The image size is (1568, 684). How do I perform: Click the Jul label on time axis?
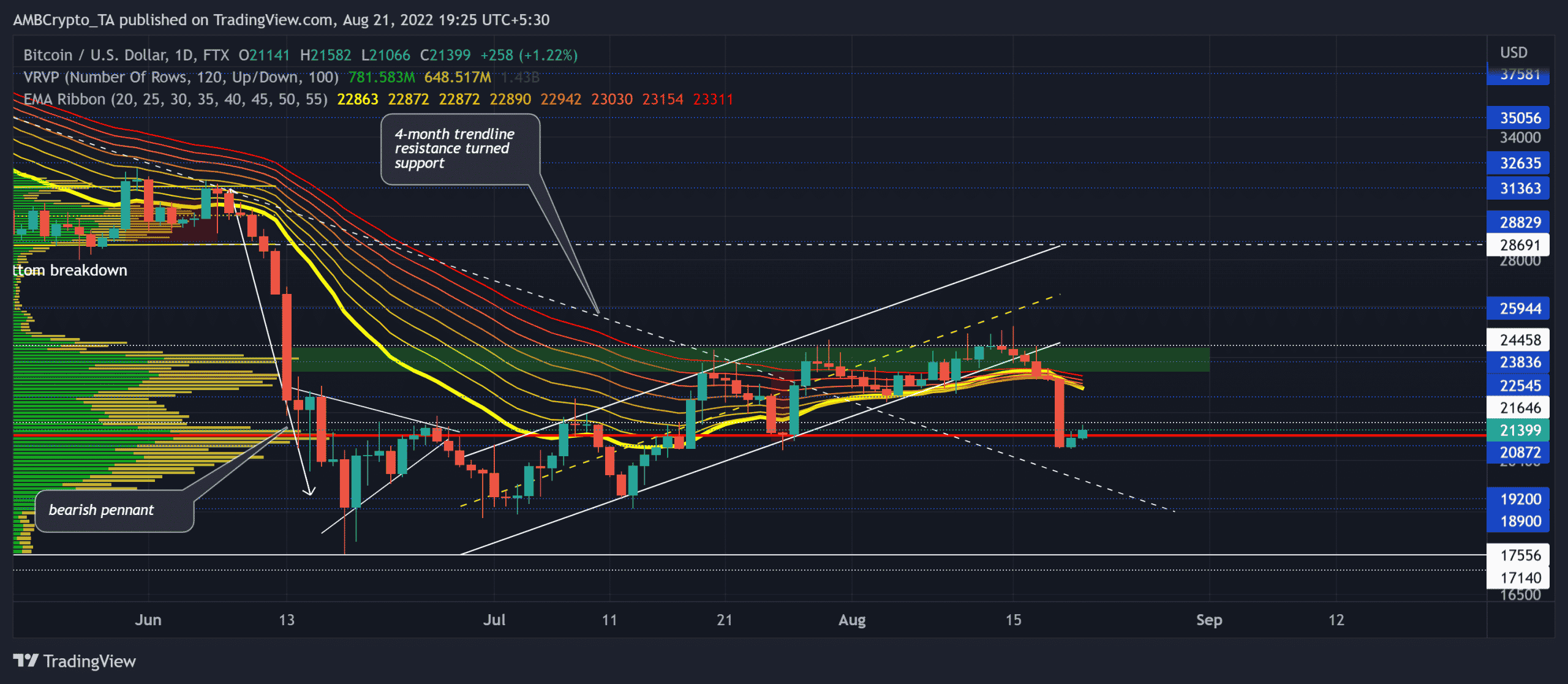[x=494, y=620]
